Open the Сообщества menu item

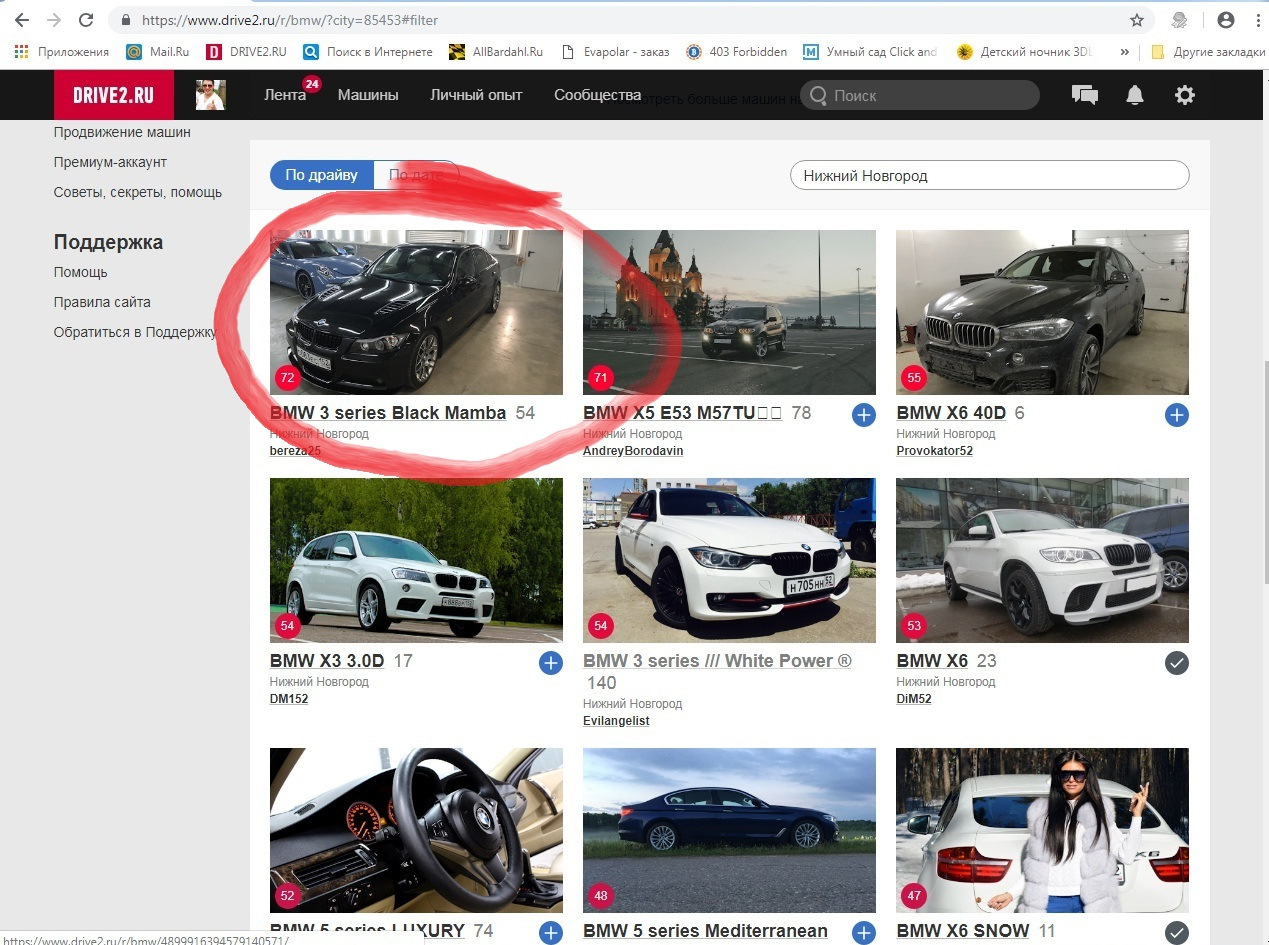pos(596,95)
